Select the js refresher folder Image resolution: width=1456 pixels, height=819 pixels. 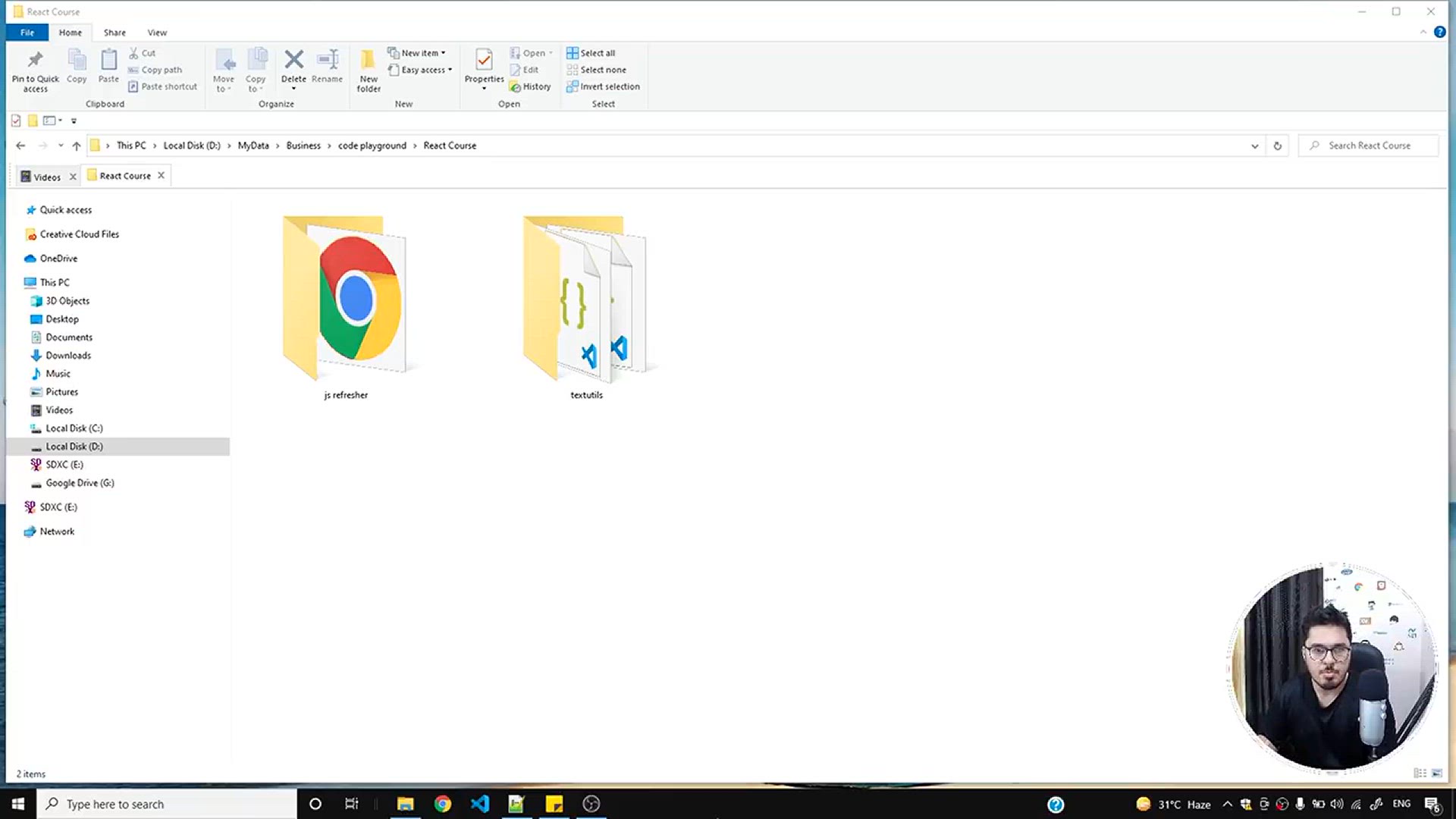pos(346,309)
